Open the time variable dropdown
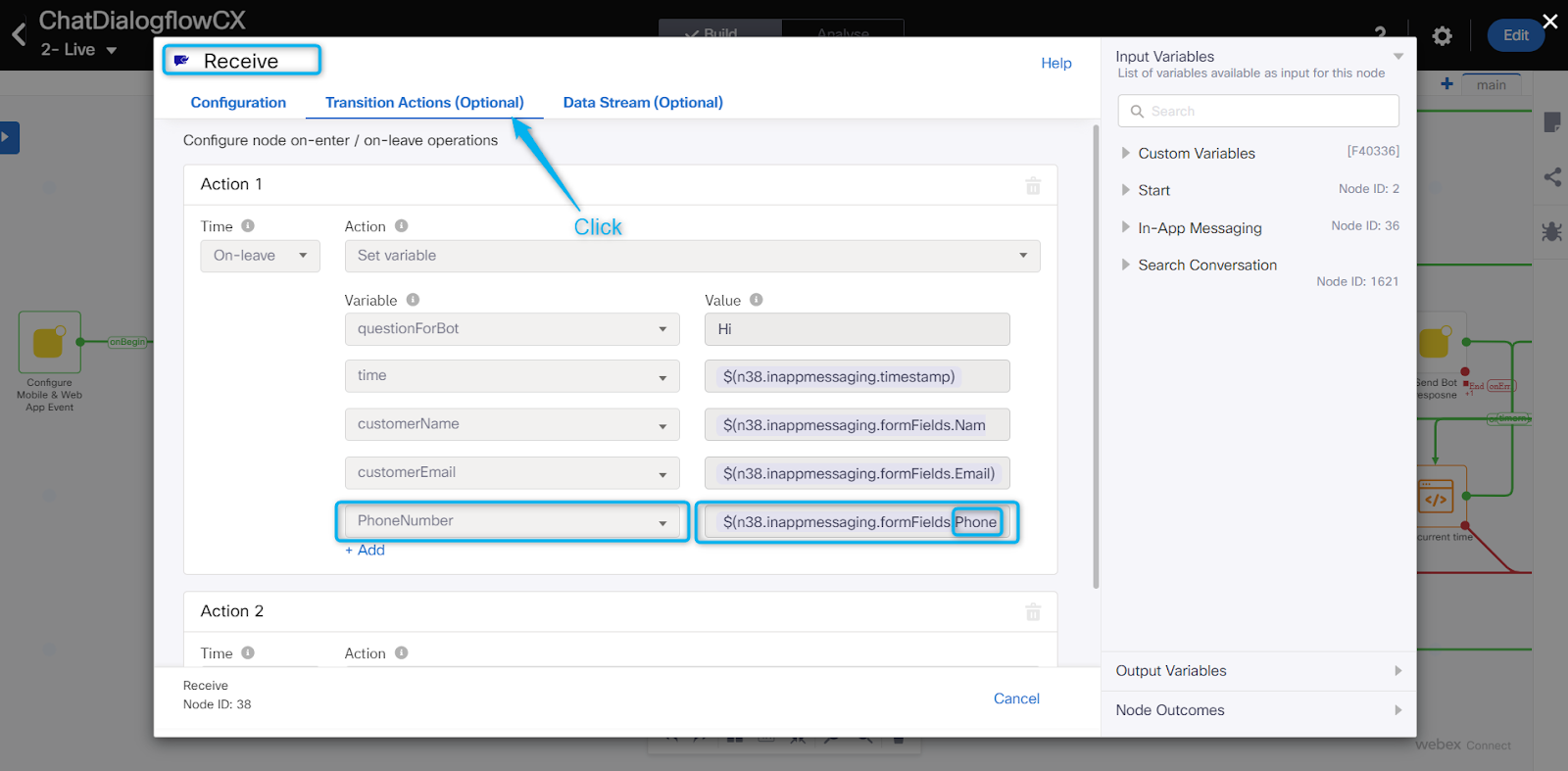 [512, 376]
